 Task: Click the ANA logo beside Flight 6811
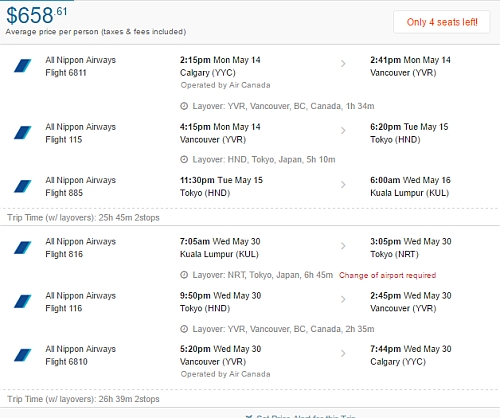(23, 66)
